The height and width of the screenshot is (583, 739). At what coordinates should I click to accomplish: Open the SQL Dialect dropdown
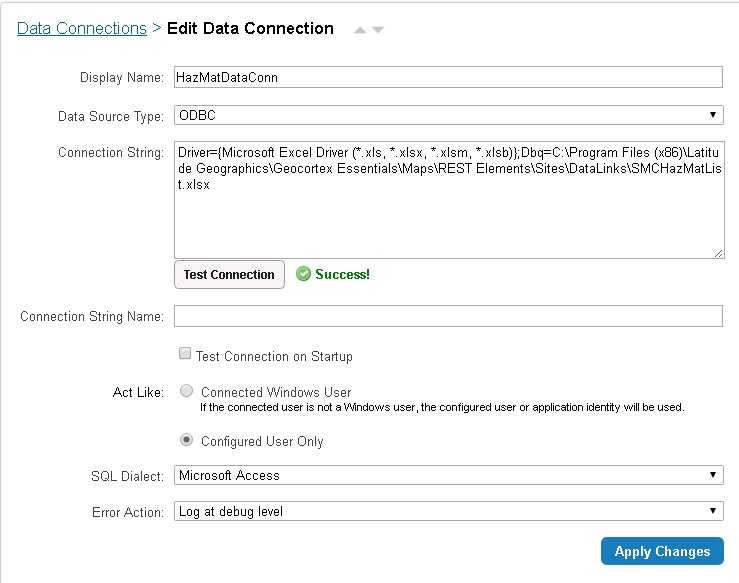tap(448, 475)
